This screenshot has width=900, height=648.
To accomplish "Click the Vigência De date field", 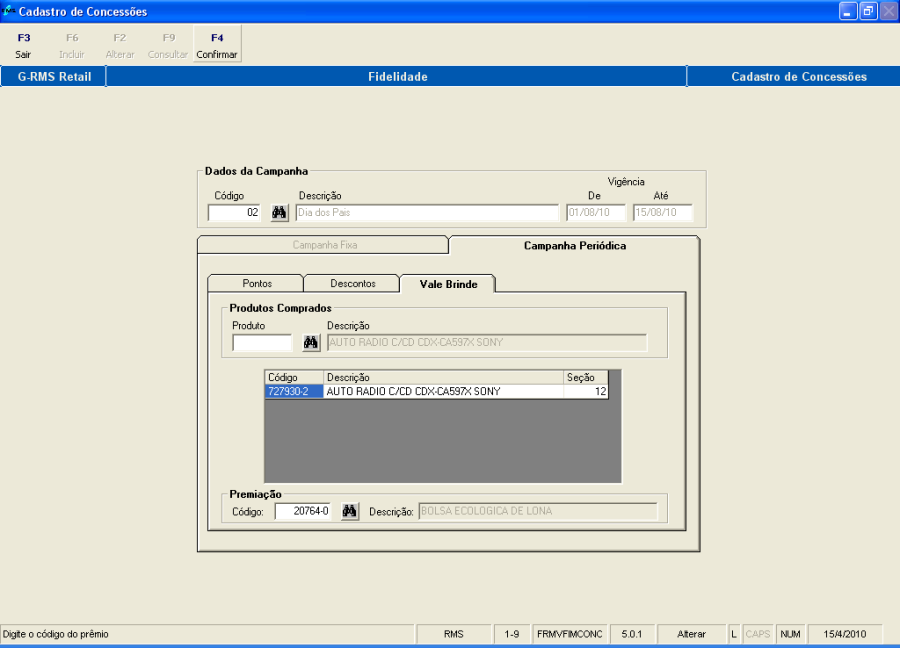I will 595,212.
